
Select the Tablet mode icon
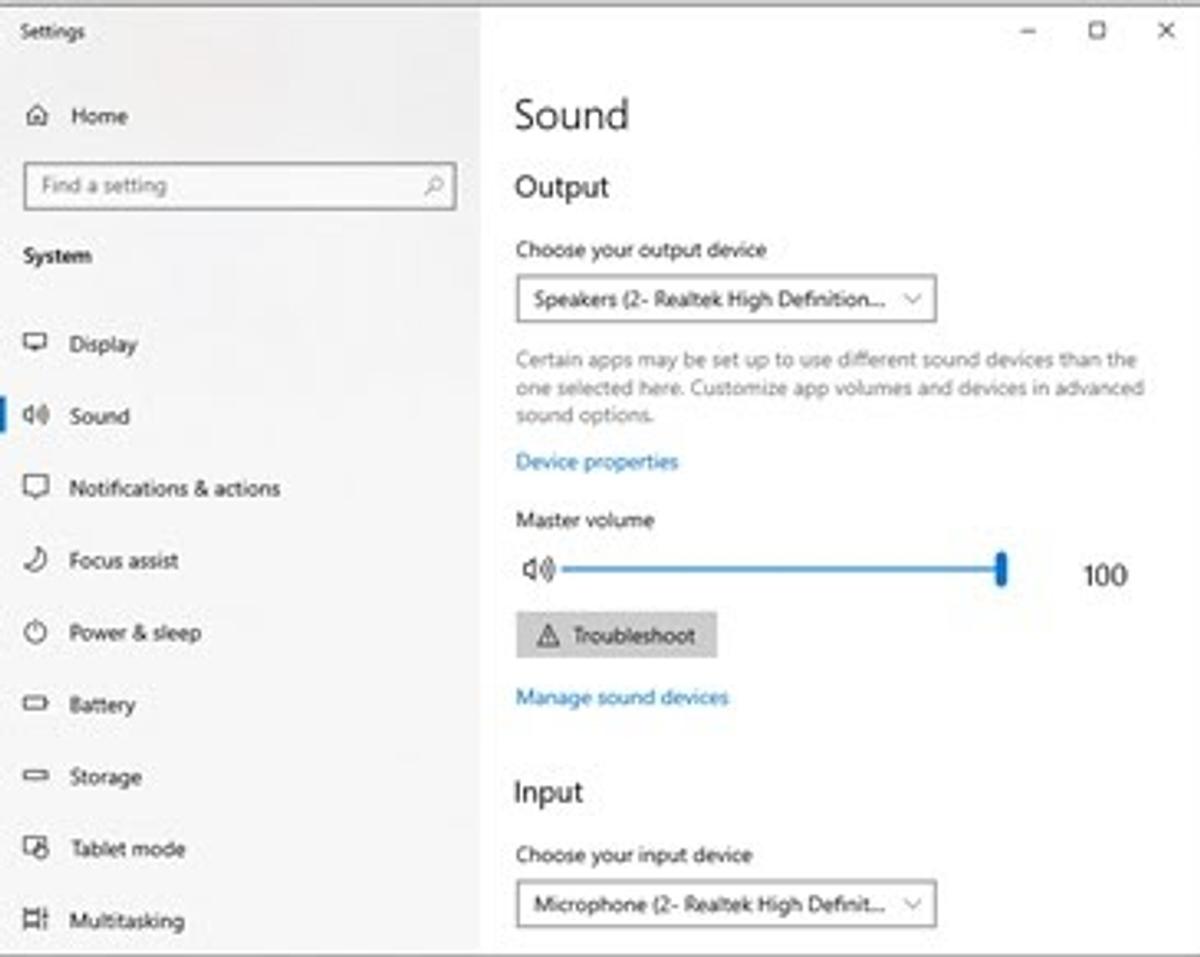tap(38, 849)
